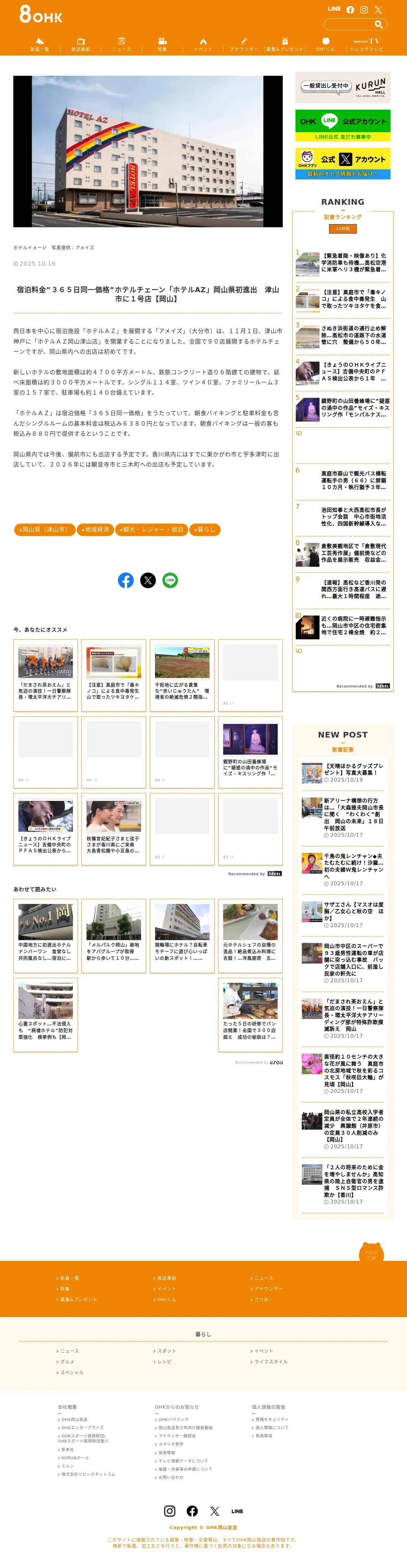Open footer link 採用情報
Screen dimensions: 407x1568
165,1452
